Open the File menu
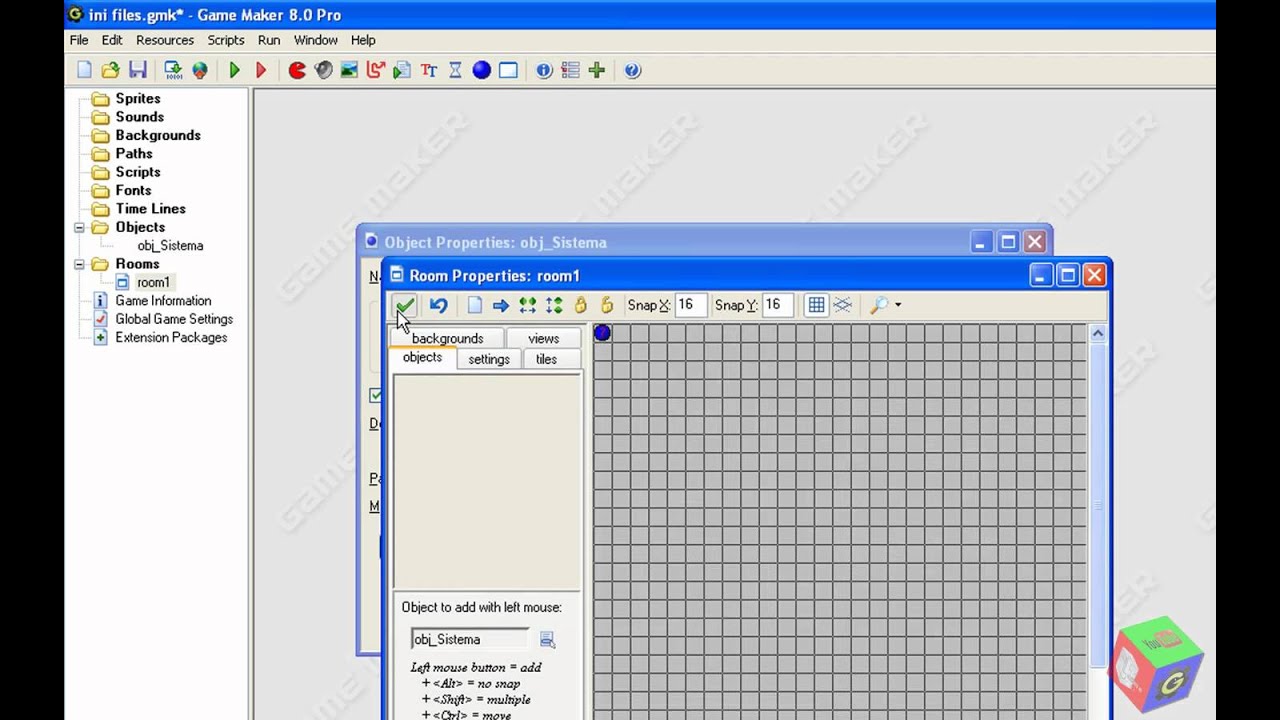This screenshot has width=1280, height=720. tap(79, 40)
